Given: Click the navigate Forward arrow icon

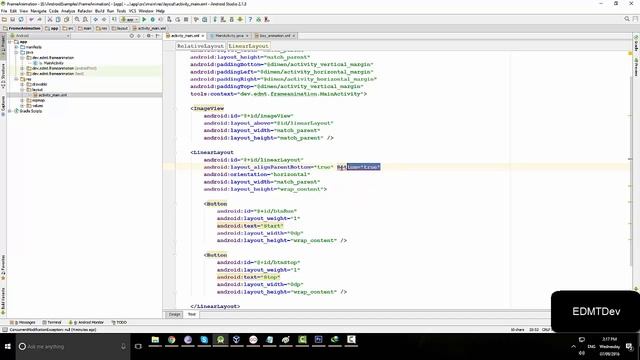Looking at the screenshot, I should [104, 19].
